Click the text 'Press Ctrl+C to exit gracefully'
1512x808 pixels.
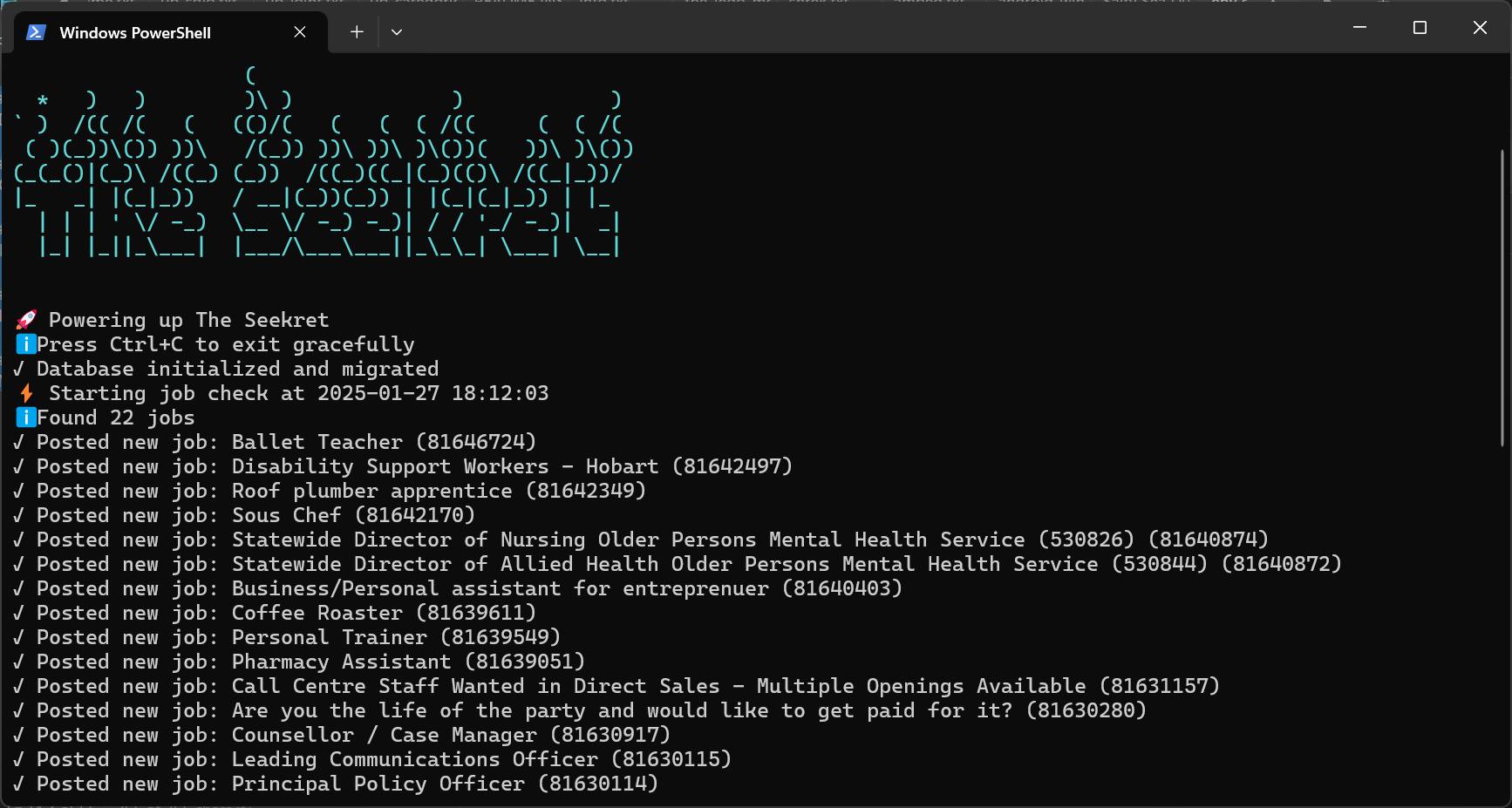pos(226,344)
